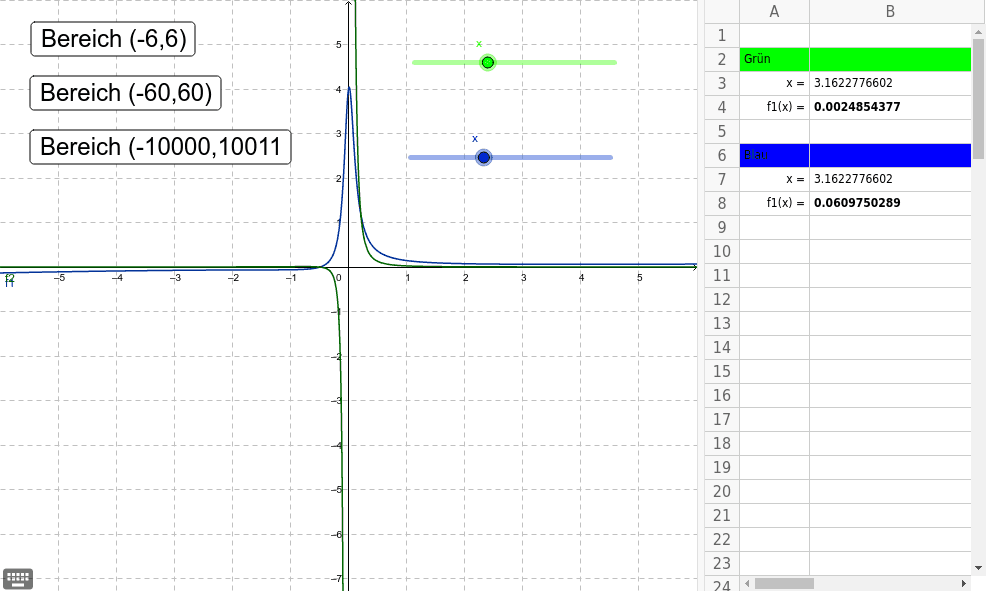988x593 pixels.
Task: Select the 'f1(x) =' label in row 4
Action: [x=786, y=107]
